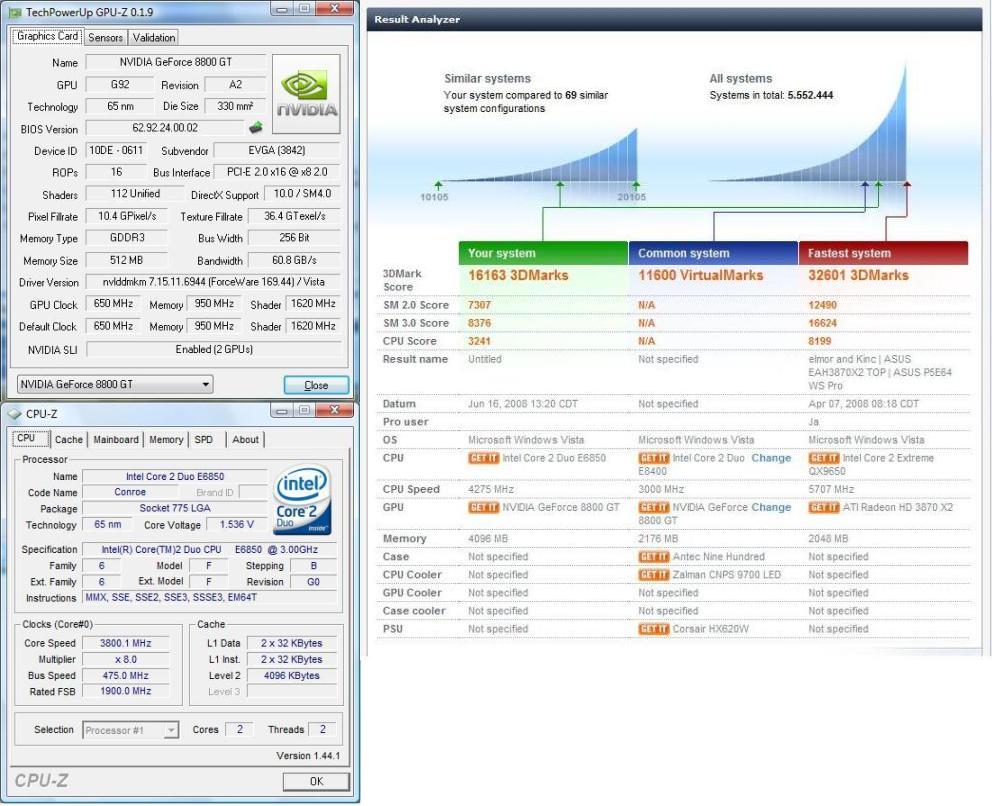Minimize the CPU-Z window
Image resolution: width=995 pixels, height=806 pixels.
pyautogui.click(x=282, y=411)
